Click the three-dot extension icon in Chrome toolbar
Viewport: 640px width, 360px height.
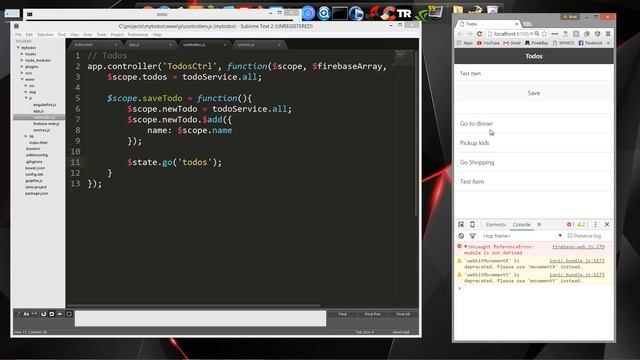click(555, 34)
